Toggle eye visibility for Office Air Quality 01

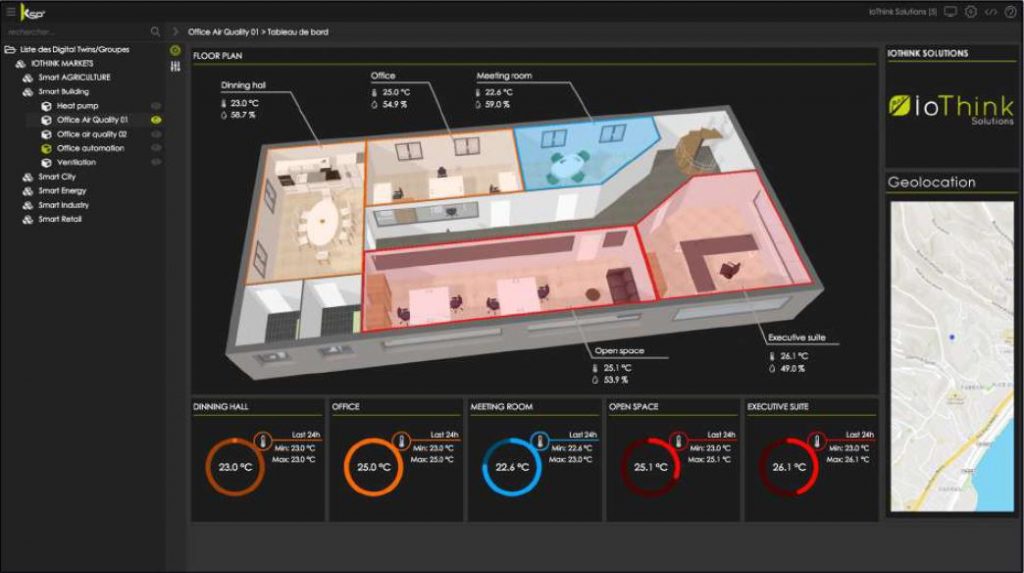pyautogui.click(x=156, y=120)
